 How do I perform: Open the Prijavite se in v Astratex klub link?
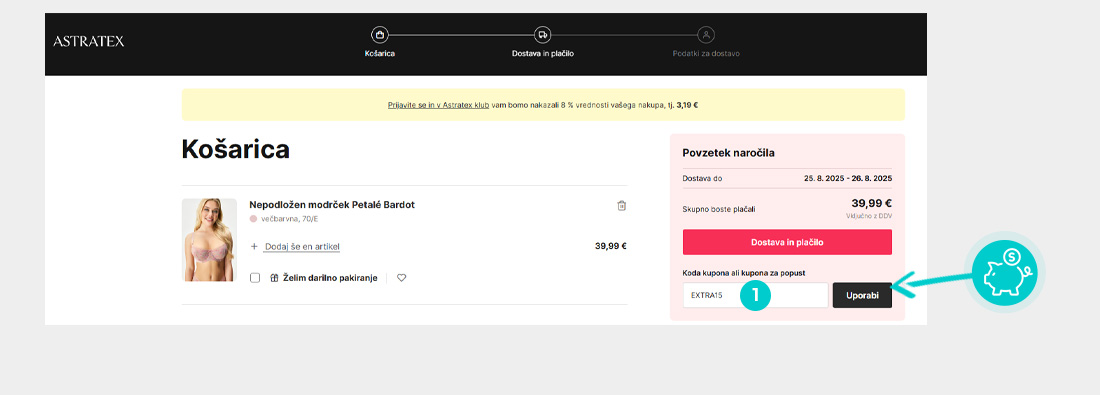[x=438, y=105]
